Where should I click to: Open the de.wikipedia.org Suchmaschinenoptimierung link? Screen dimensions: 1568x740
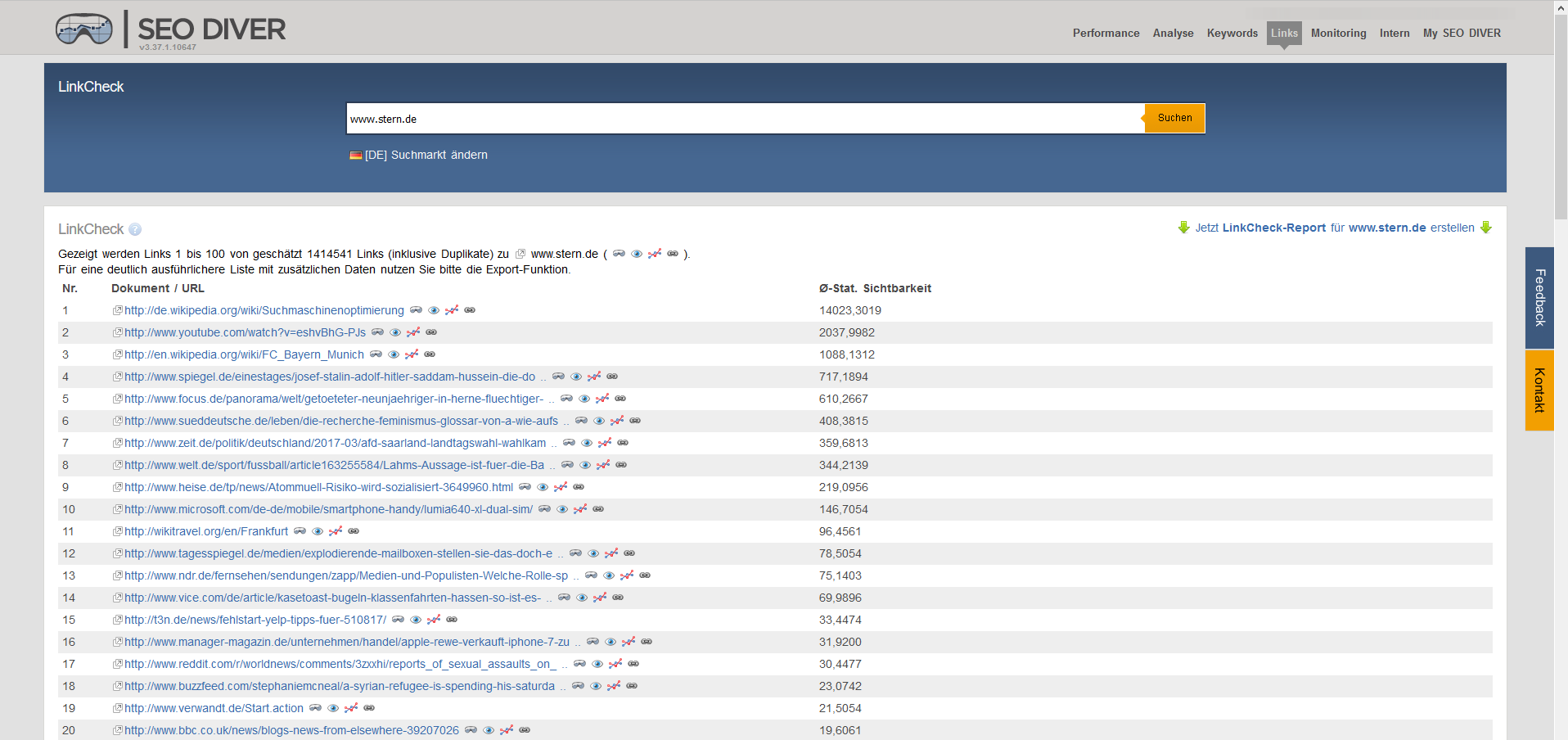click(264, 310)
